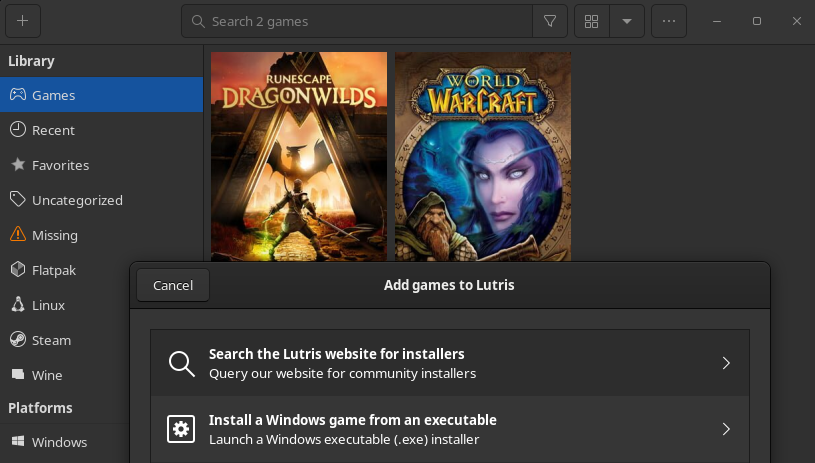Click the clock icon beside Recent
The height and width of the screenshot is (463, 815).
(x=18, y=129)
